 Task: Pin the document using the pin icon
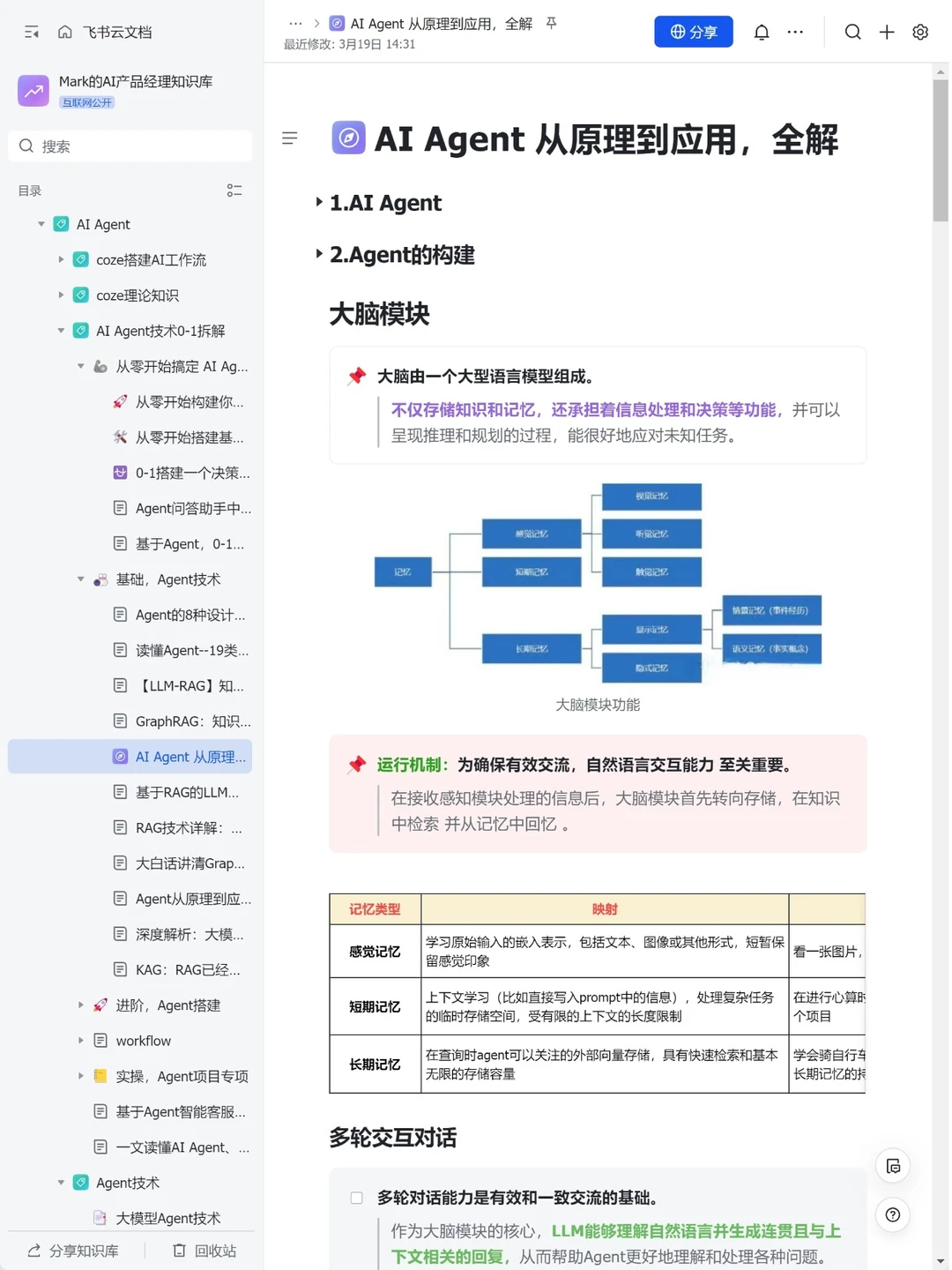tap(551, 24)
